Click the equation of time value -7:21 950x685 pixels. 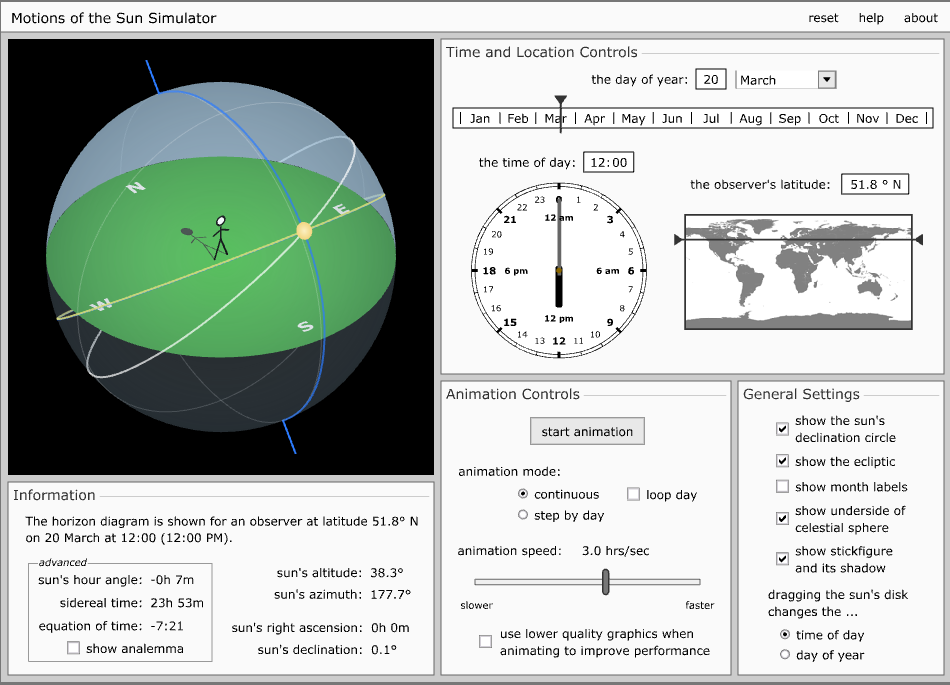[167, 626]
